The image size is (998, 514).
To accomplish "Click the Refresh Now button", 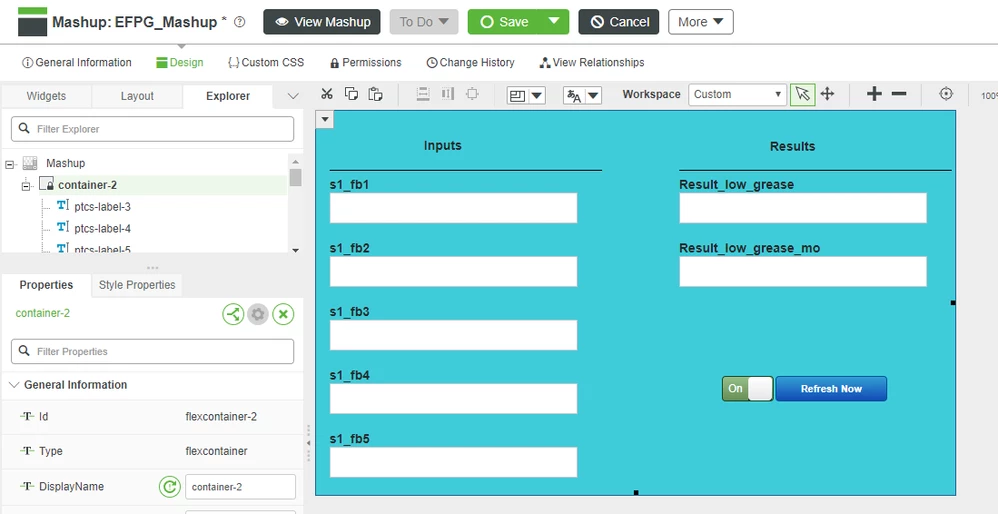I will coord(831,389).
